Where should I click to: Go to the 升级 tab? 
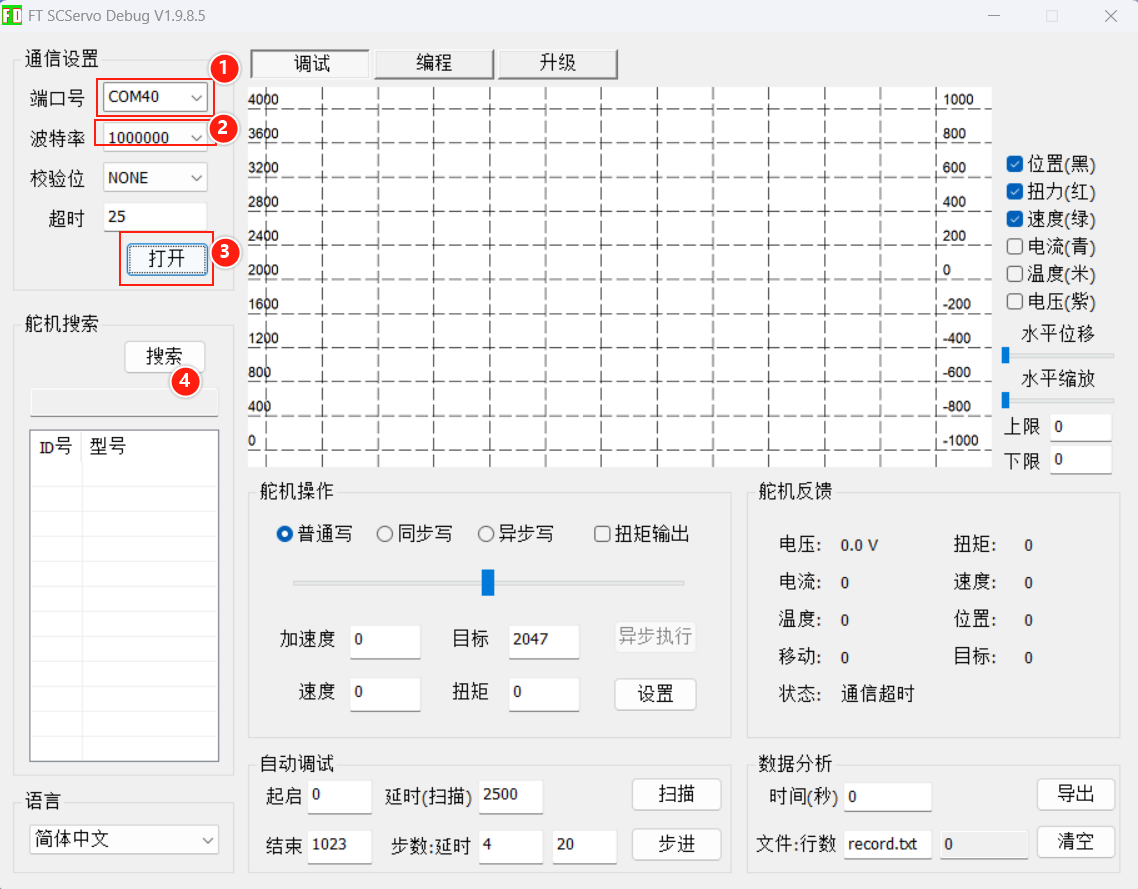coord(557,64)
